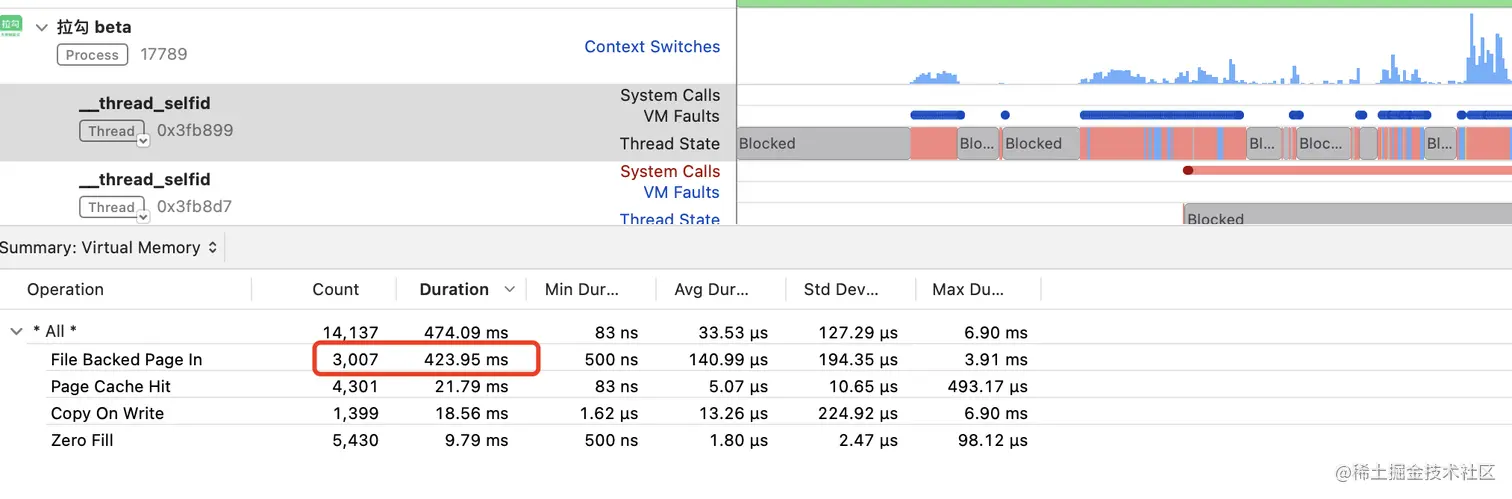Click the 493.17 µs max duration cell

click(988, 386)
